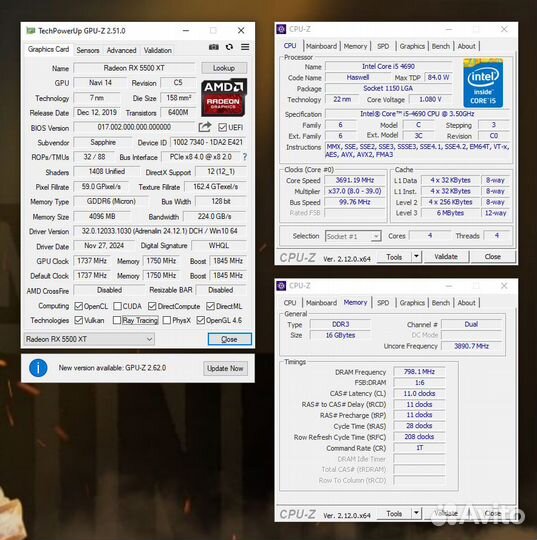Click the Subvendor Sapphire field

point(103,142)
